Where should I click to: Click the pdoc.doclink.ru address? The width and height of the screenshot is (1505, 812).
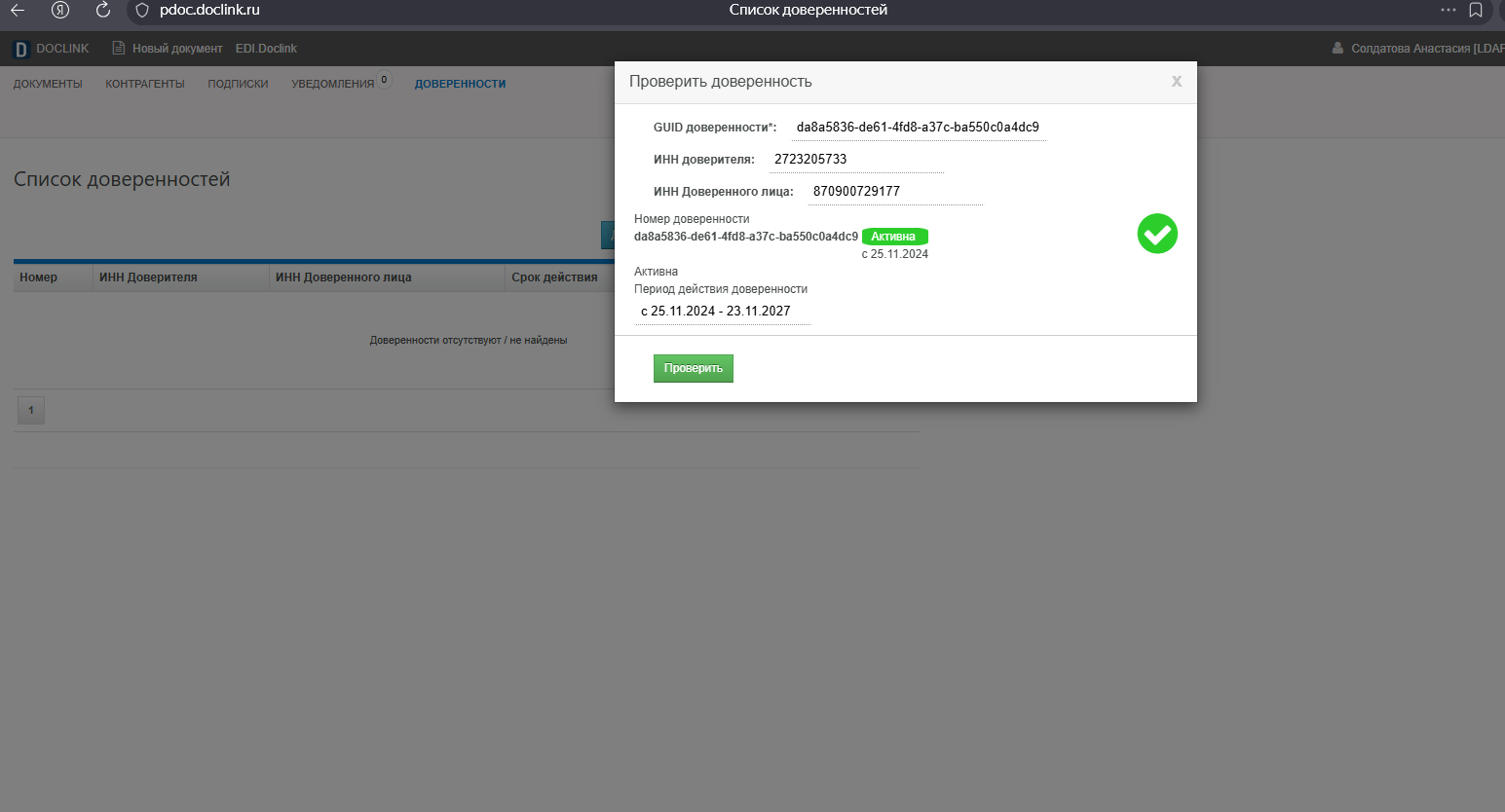pos(209,11)
